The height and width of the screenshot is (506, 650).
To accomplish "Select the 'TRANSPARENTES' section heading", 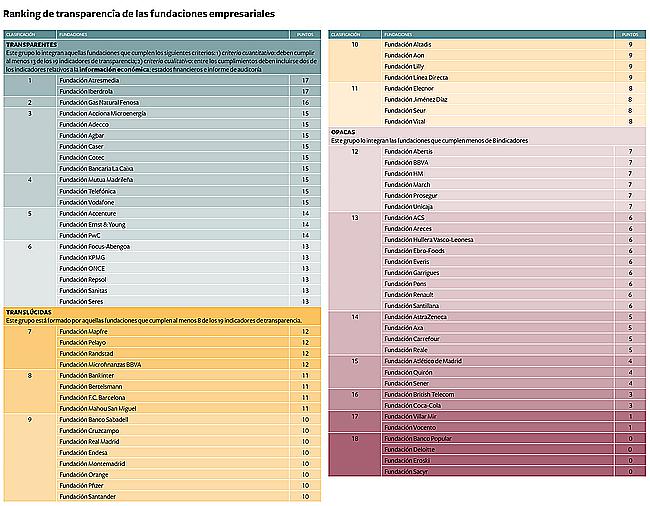I will [32, 44].
